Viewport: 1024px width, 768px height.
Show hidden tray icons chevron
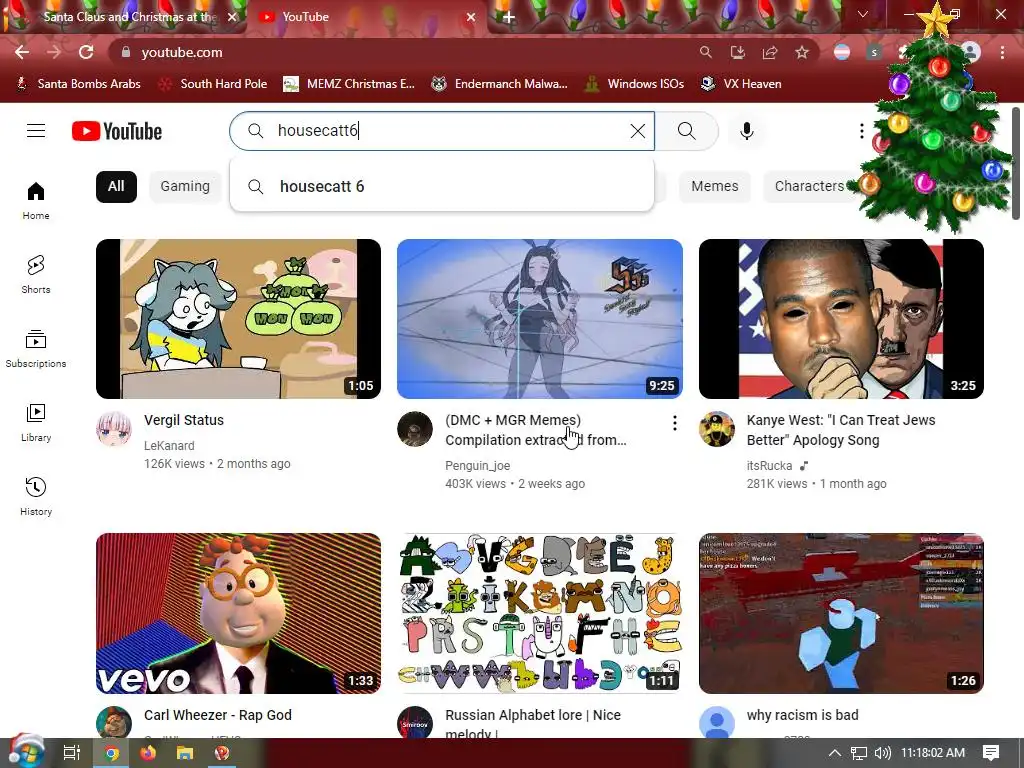pos(835,753)
